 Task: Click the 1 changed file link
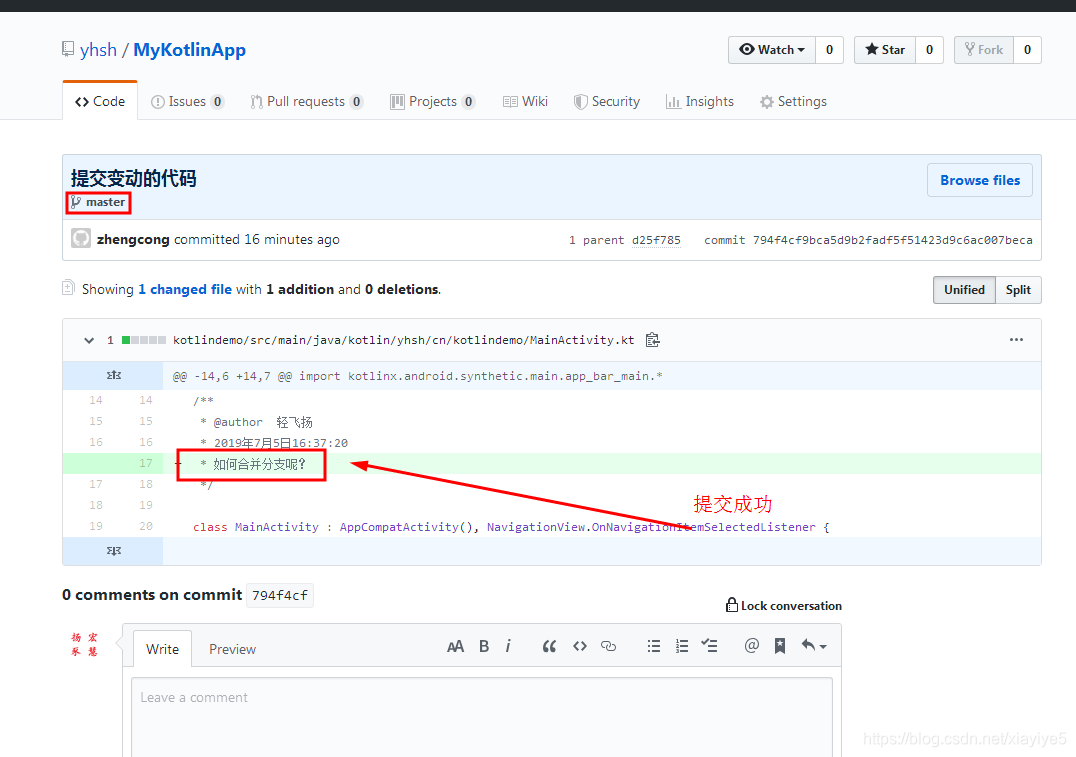coord(185,290)
